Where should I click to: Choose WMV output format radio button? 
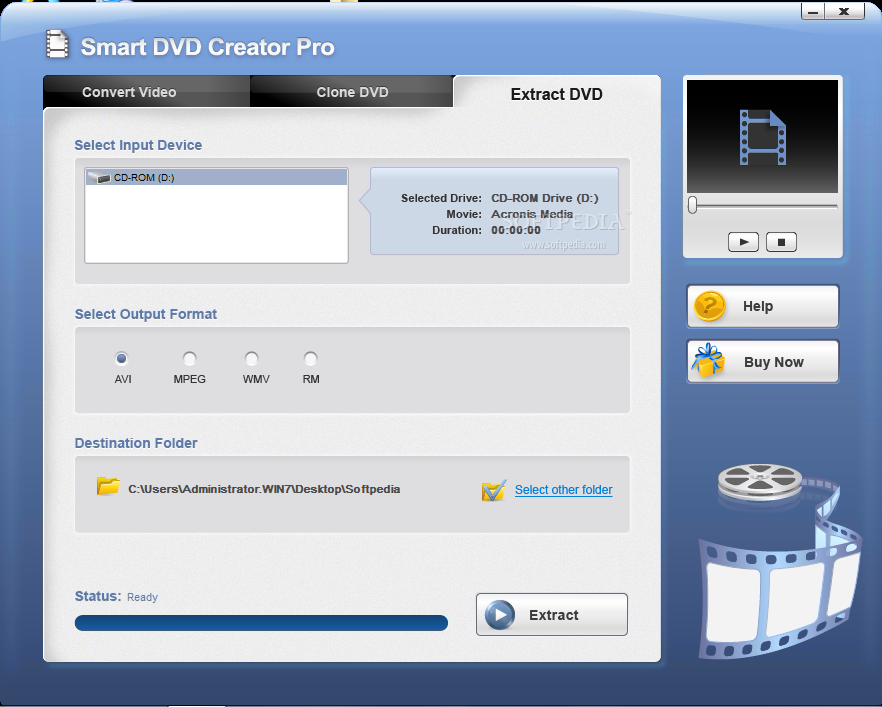click(251, 358)
